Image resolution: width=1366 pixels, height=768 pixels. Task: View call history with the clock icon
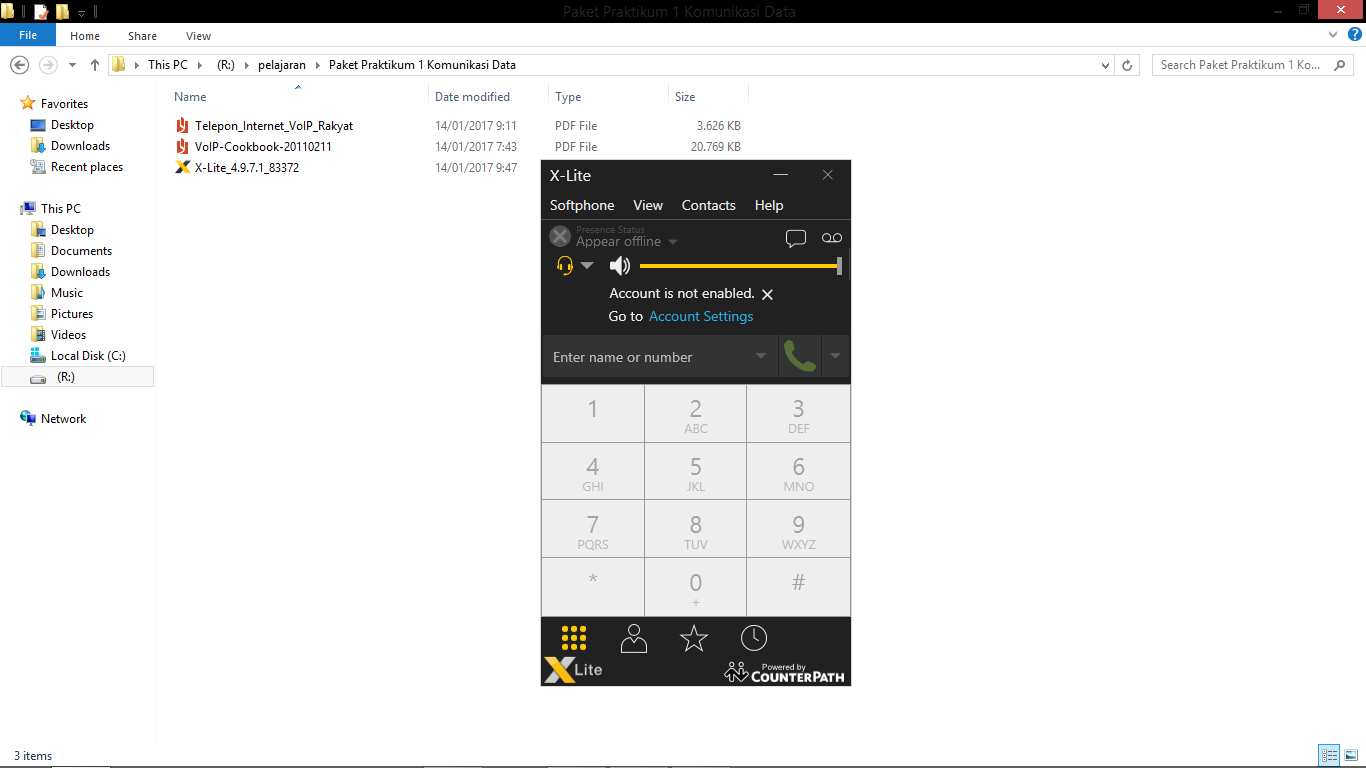click(753, 637)
